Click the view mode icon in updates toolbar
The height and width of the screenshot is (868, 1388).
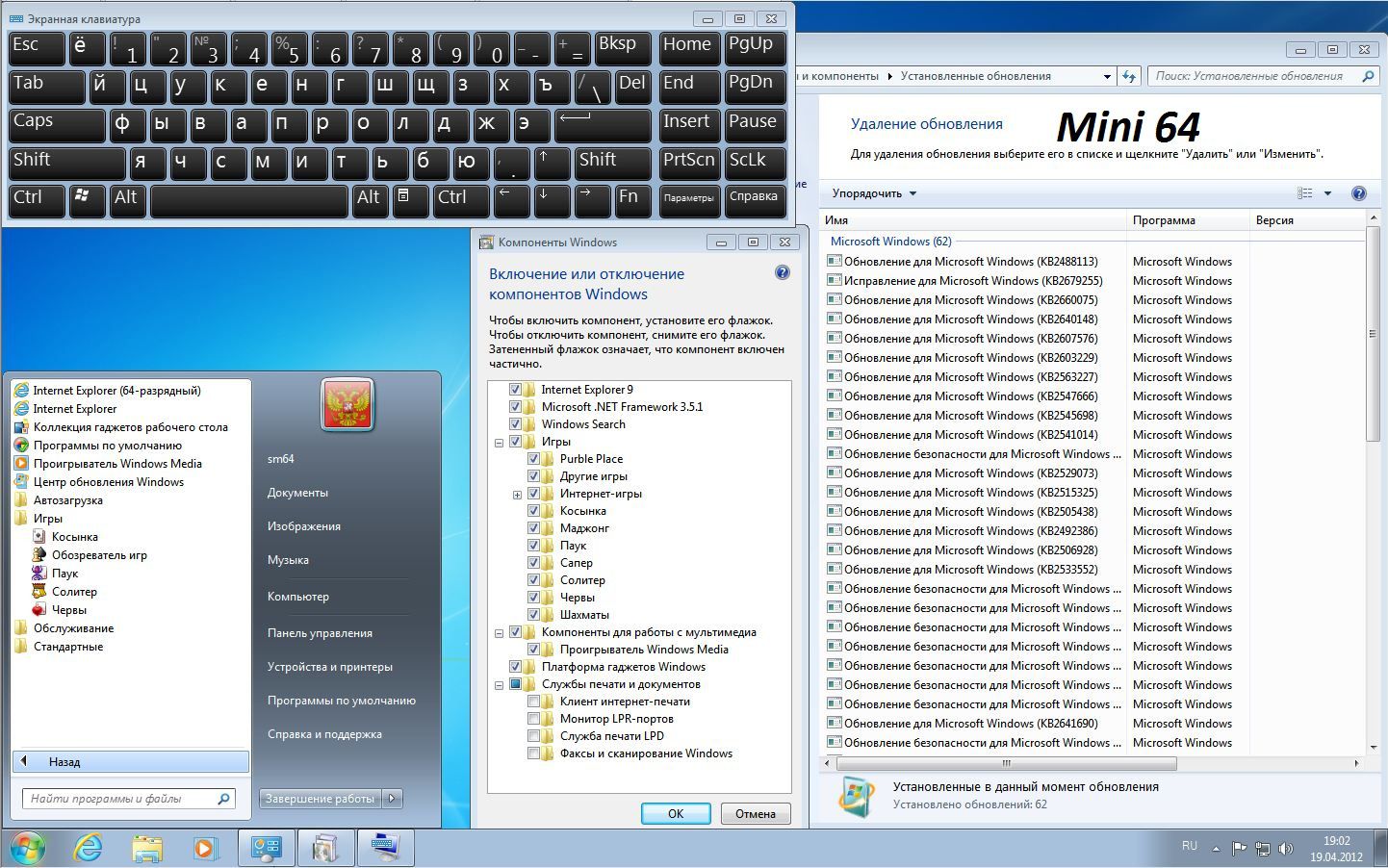click(x=1305, y=193)
